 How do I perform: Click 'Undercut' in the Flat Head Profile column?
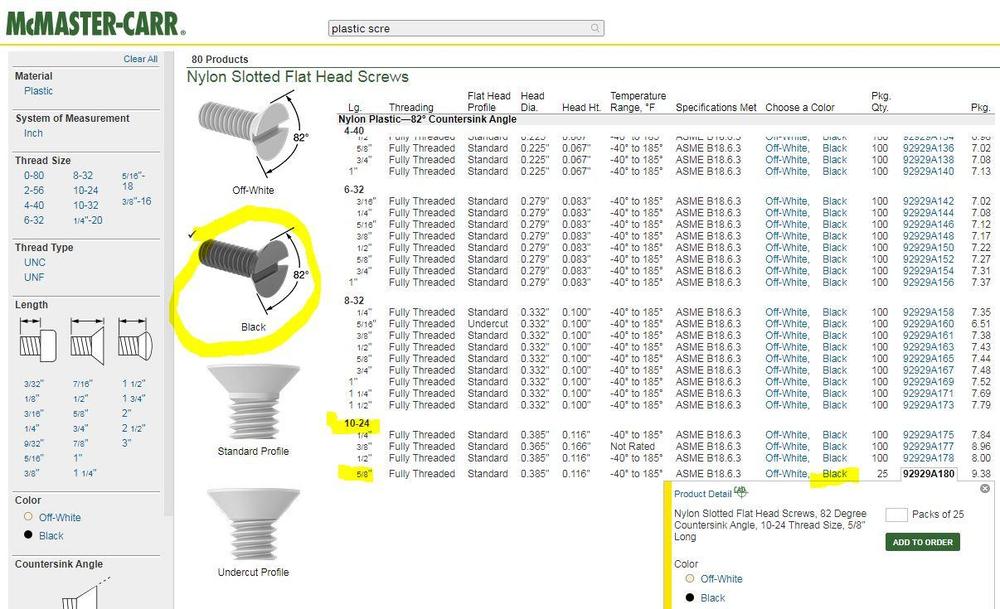[x=488, y=323]
